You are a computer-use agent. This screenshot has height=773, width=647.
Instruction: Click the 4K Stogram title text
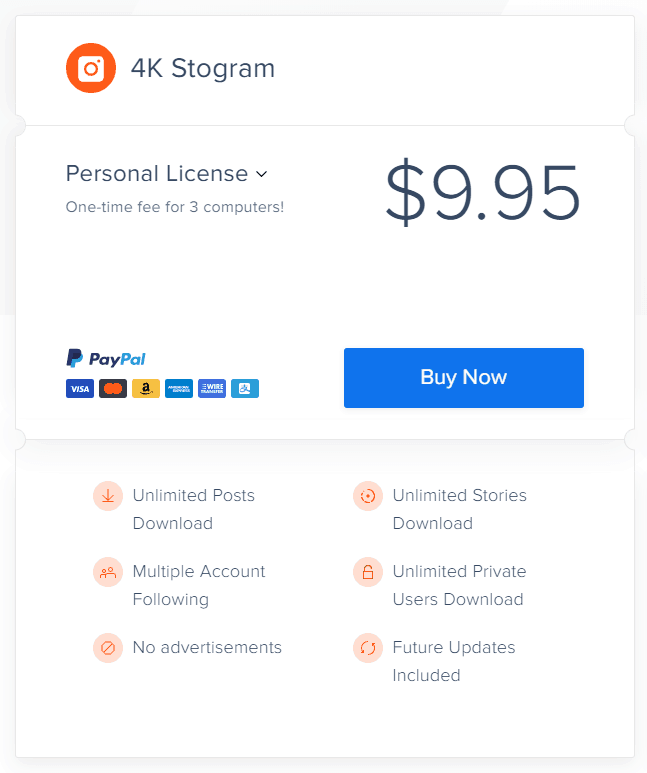(x=203, y=69)
